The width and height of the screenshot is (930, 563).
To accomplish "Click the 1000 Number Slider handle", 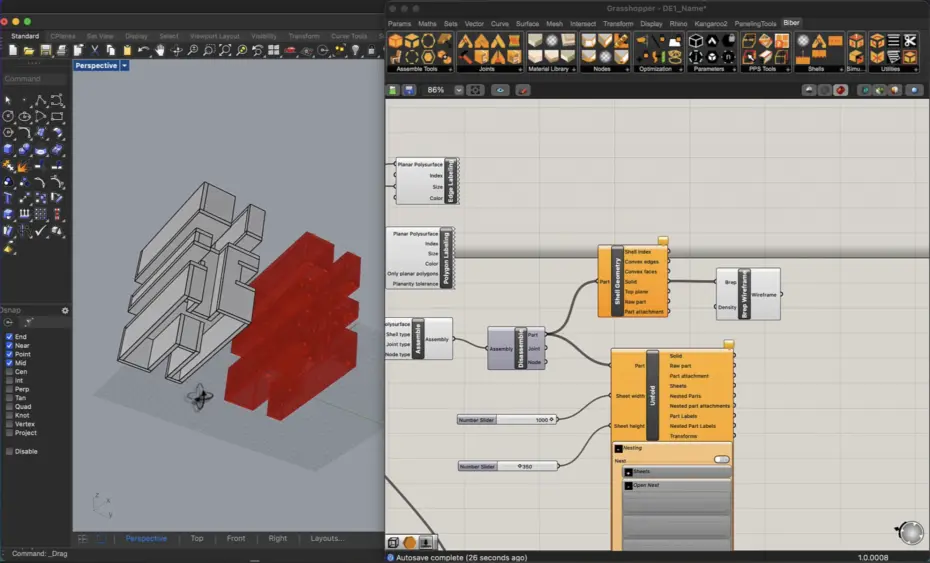I will click(552, 420).
